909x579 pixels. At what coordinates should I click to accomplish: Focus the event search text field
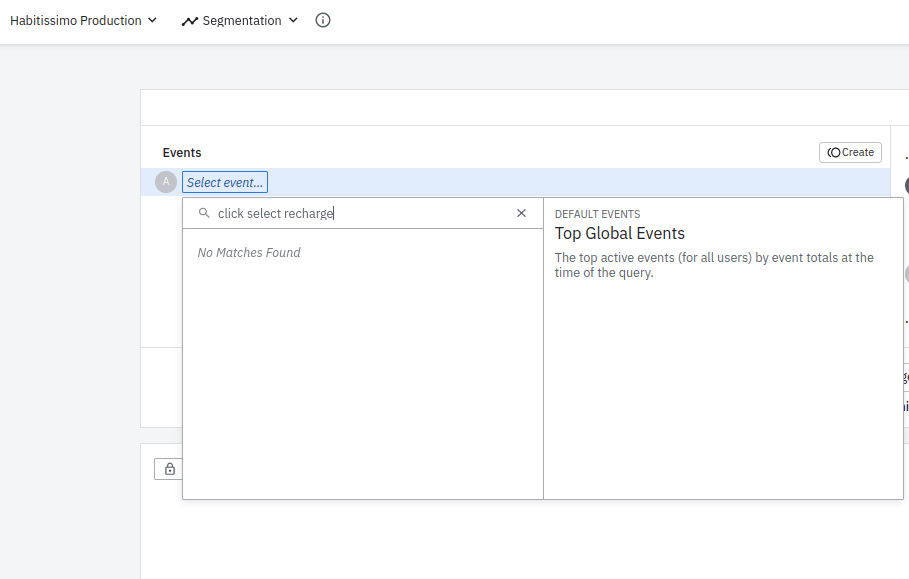(x=360, y=213)
